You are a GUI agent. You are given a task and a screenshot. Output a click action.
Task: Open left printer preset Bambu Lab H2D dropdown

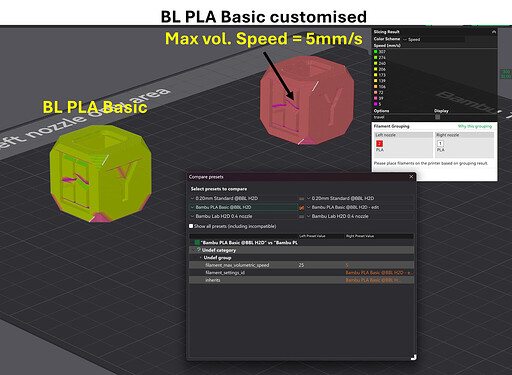tap(244, 216)
